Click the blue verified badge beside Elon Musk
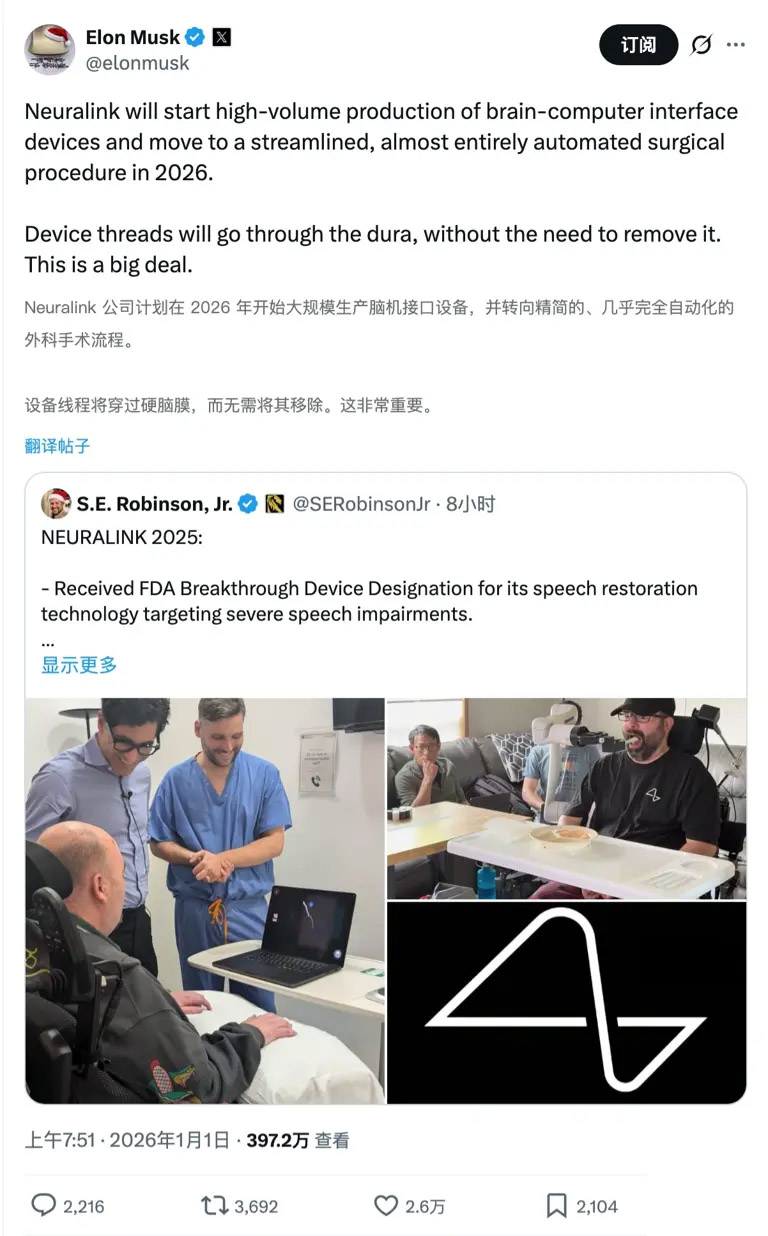This screenshot has width=768, height=1236. click(196, 37)
